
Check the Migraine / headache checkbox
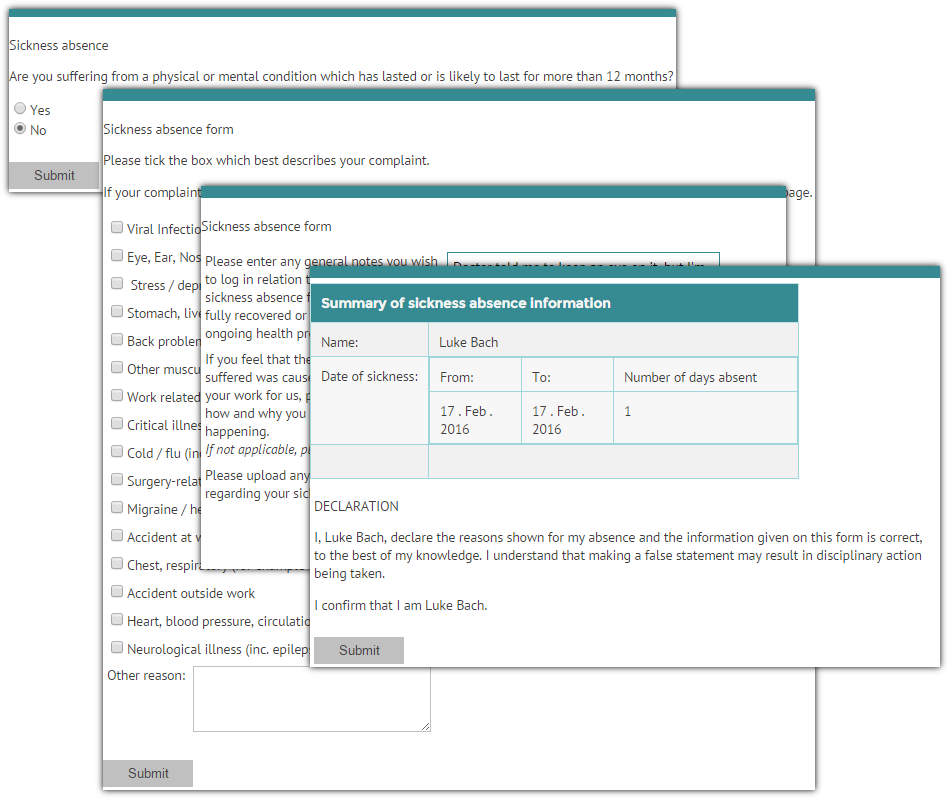(x=117, y=507)
